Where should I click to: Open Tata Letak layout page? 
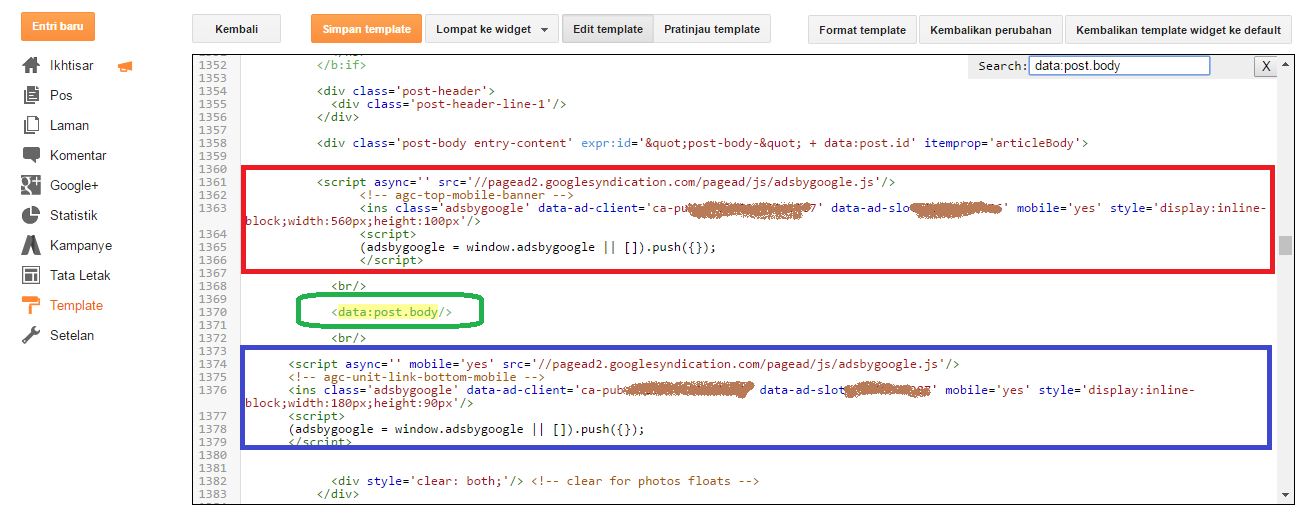pos(80,276)
